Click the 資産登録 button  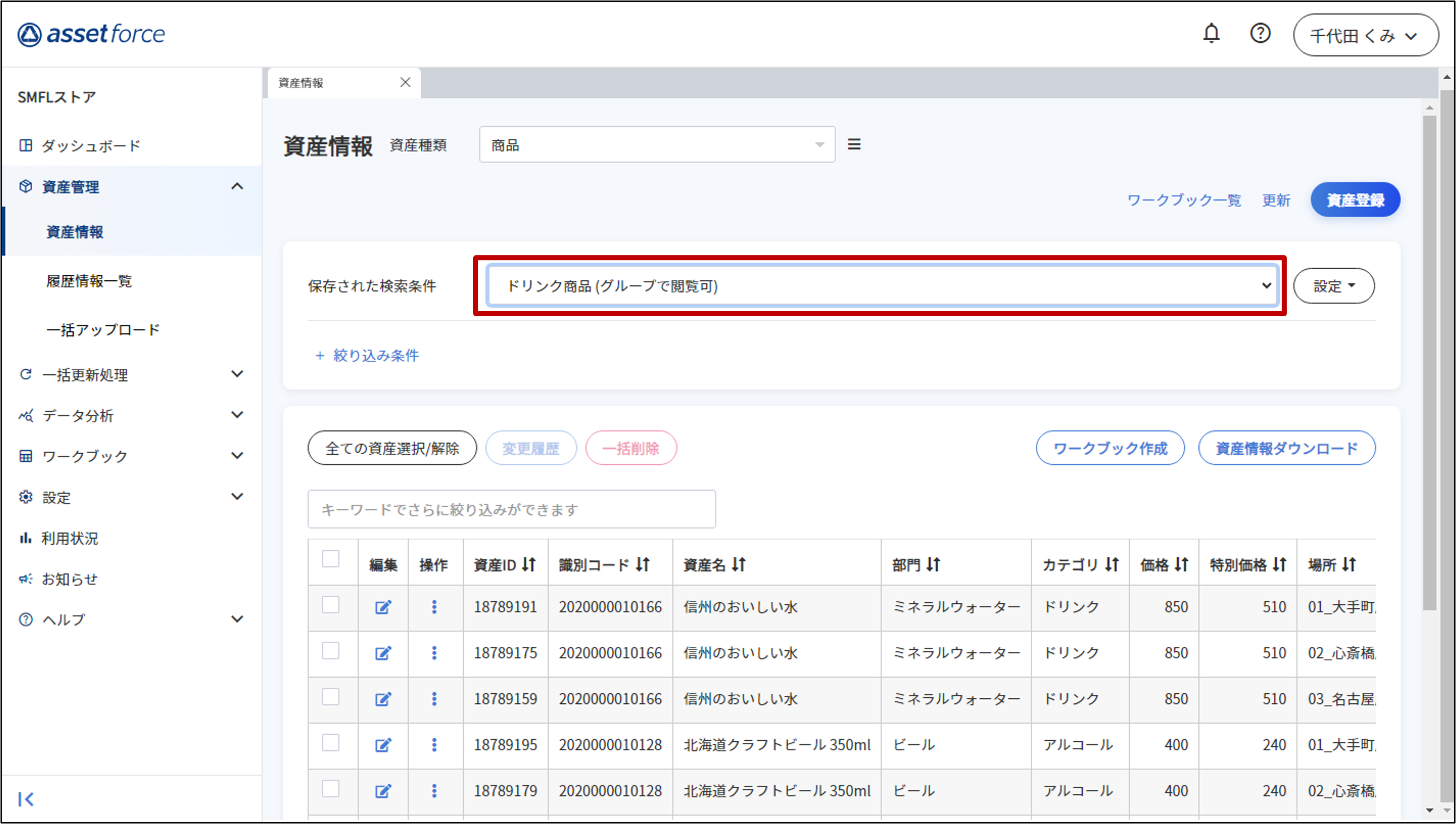point(1355,200)
